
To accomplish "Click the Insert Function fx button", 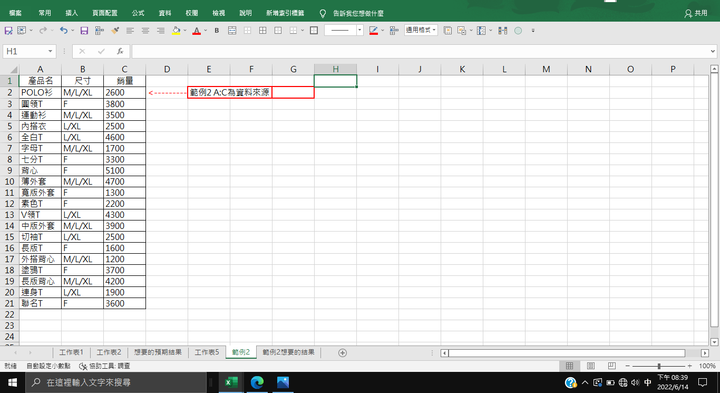I will pyautogui.click(x=120, y=51).
